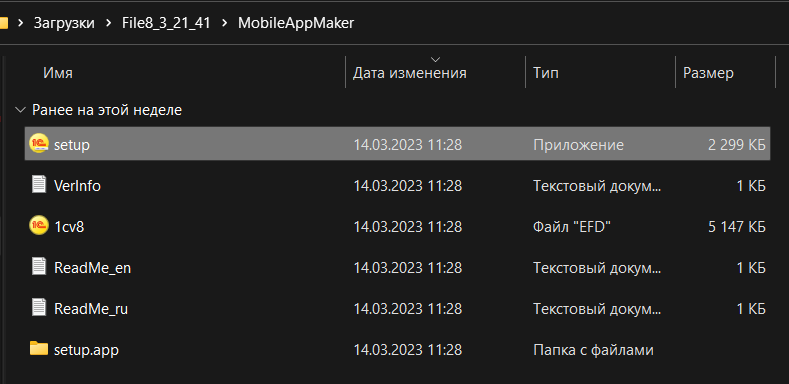Click the VerInfo text document icon
This screenshot has height=384, width=789.
[x=39, y=185]
